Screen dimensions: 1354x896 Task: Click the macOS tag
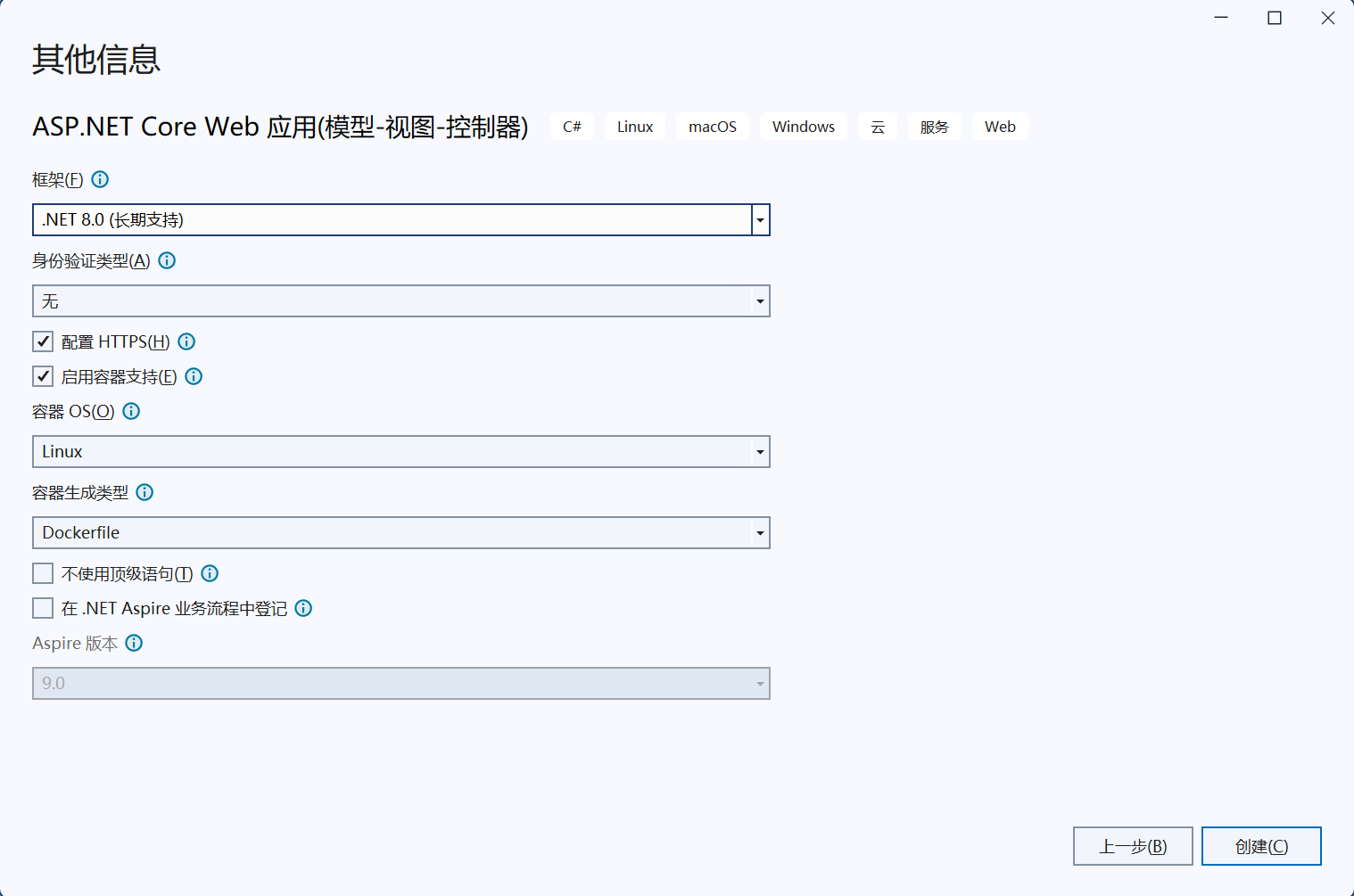713,127
